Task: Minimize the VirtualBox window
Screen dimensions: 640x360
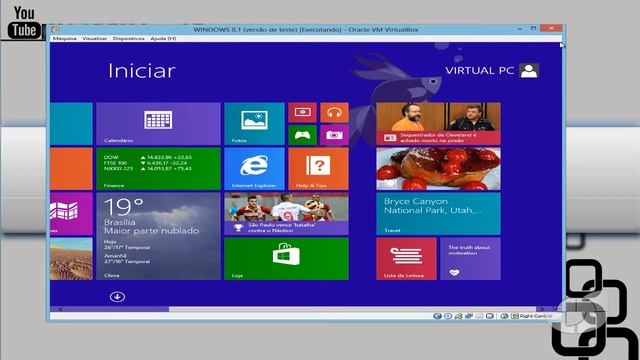Action: (x=520, y=29)
